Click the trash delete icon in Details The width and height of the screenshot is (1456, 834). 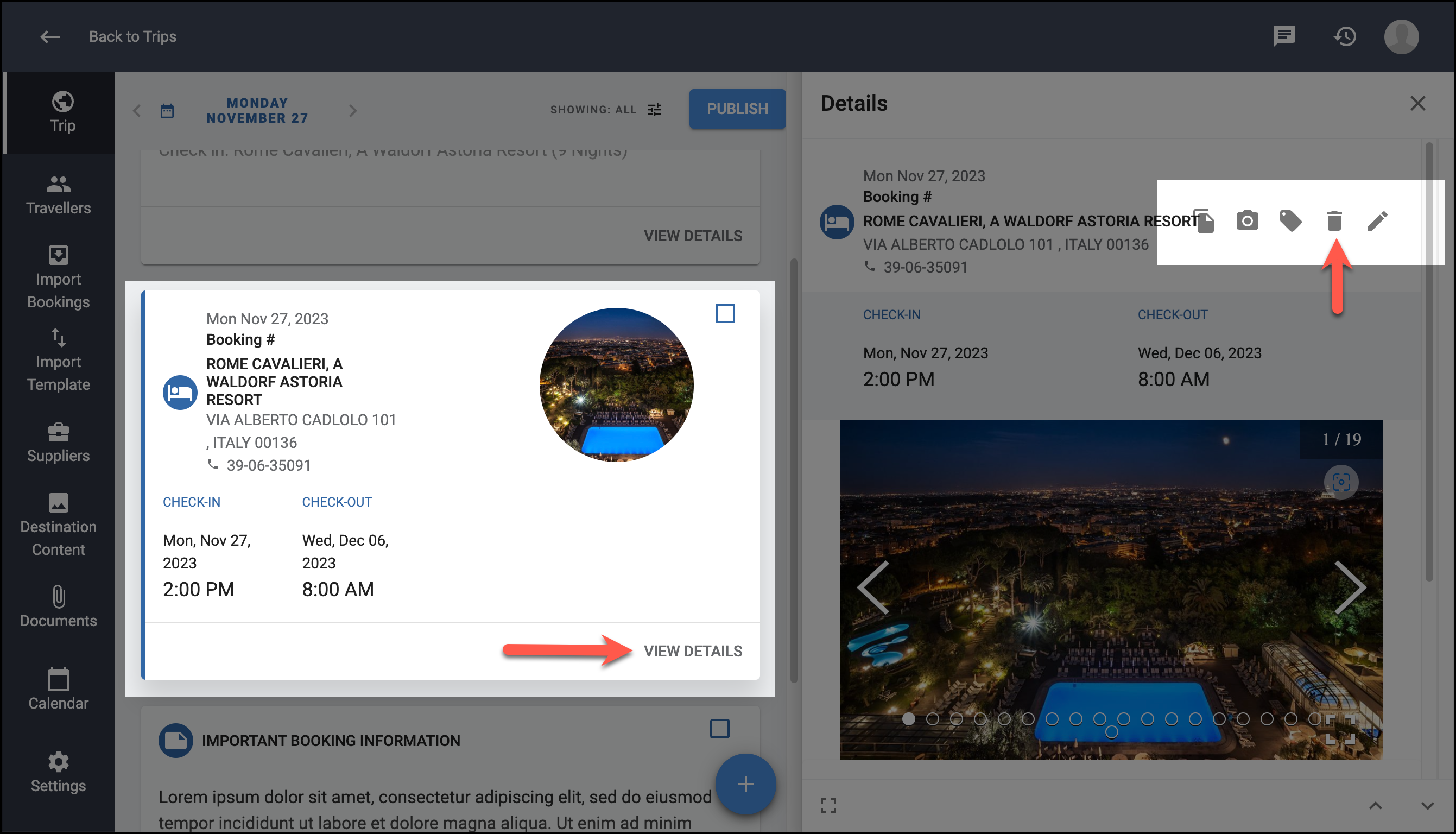click(x=1333, y=220)
